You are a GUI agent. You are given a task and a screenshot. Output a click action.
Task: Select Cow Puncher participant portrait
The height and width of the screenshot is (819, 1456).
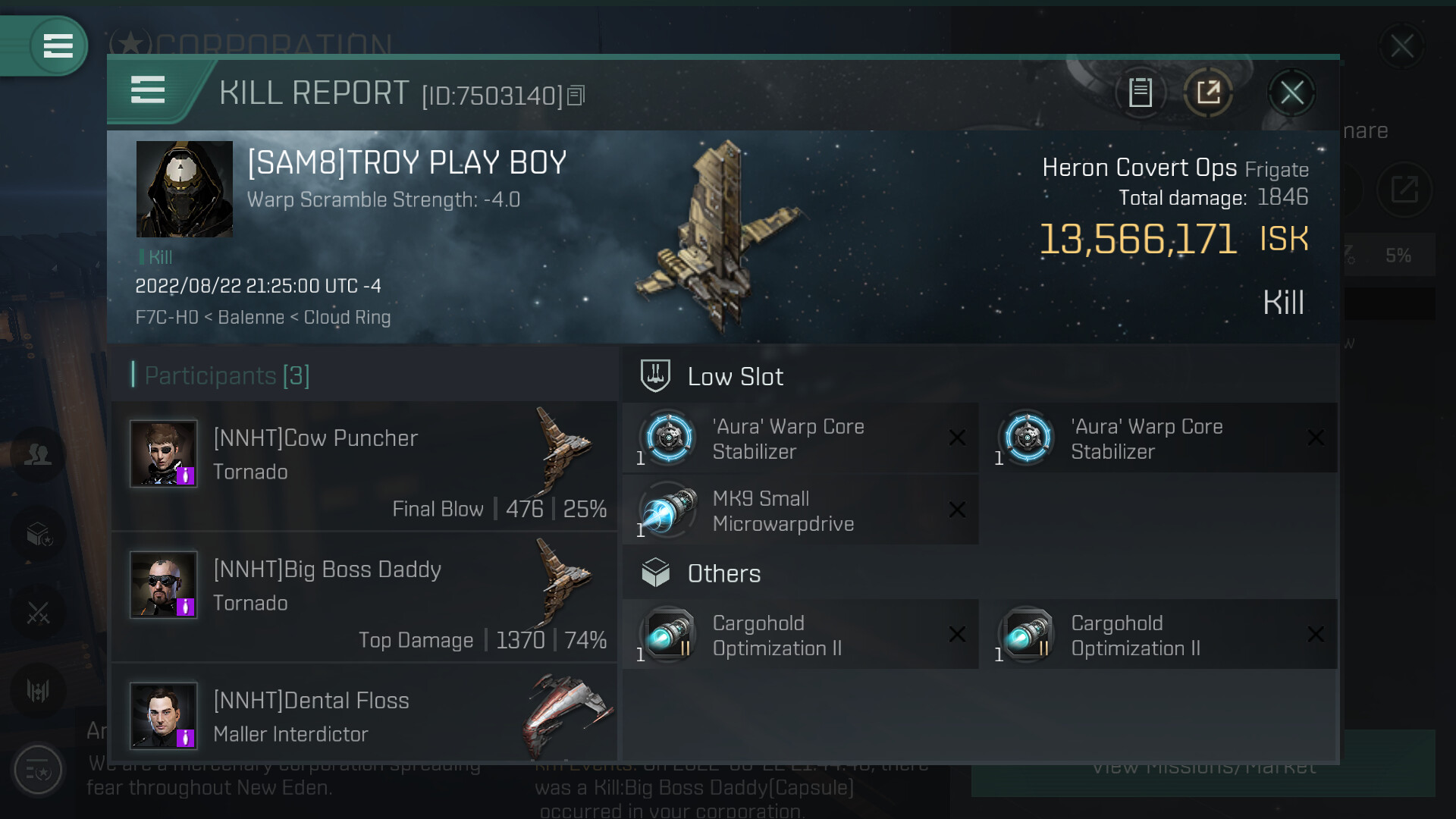pyautogui.click(x=164, y=453)
